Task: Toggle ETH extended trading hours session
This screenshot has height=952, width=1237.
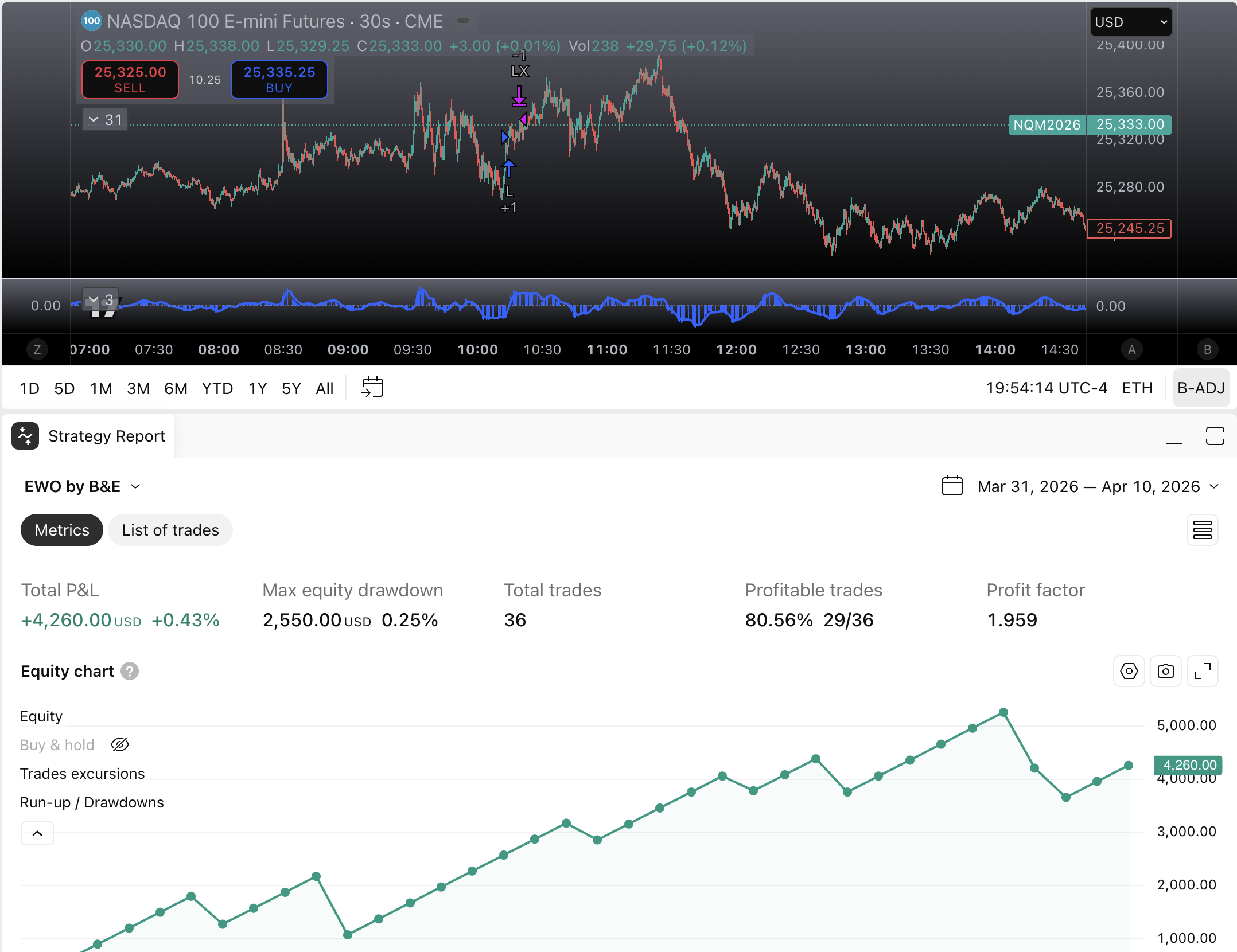Action: [x=1137, y=388]
